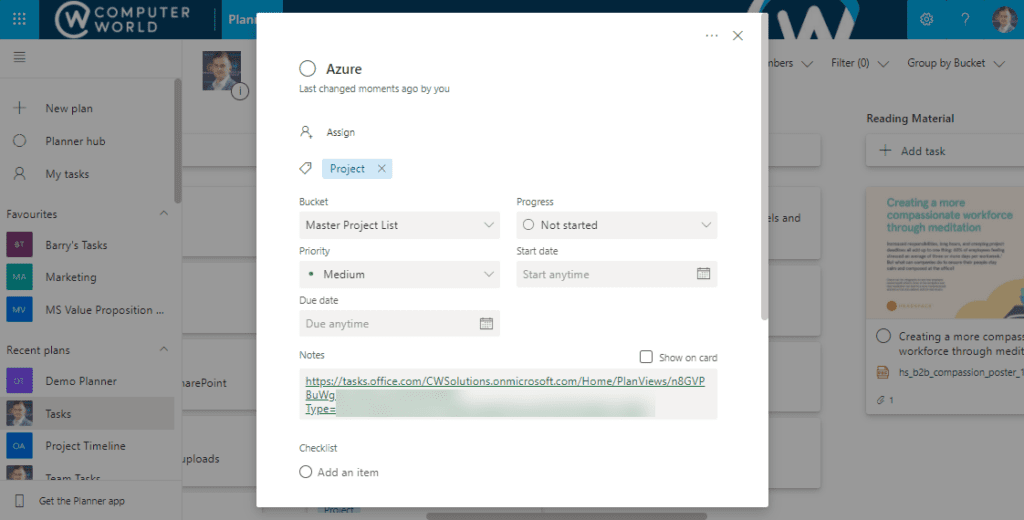This screenshot has height=520, width=1024.
Task: Click Get the Planner app link
Action: (x=82, y=501)
